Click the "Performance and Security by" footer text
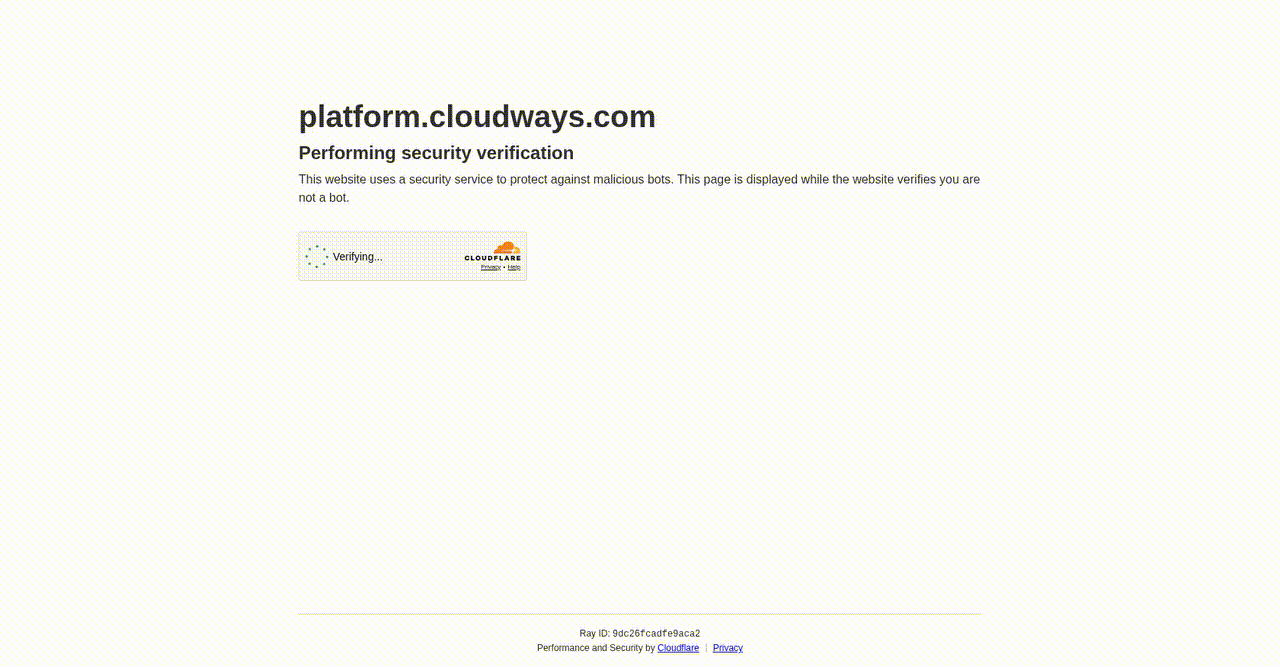The height and width of the screenshot is (667, 1280). [596, 648]
